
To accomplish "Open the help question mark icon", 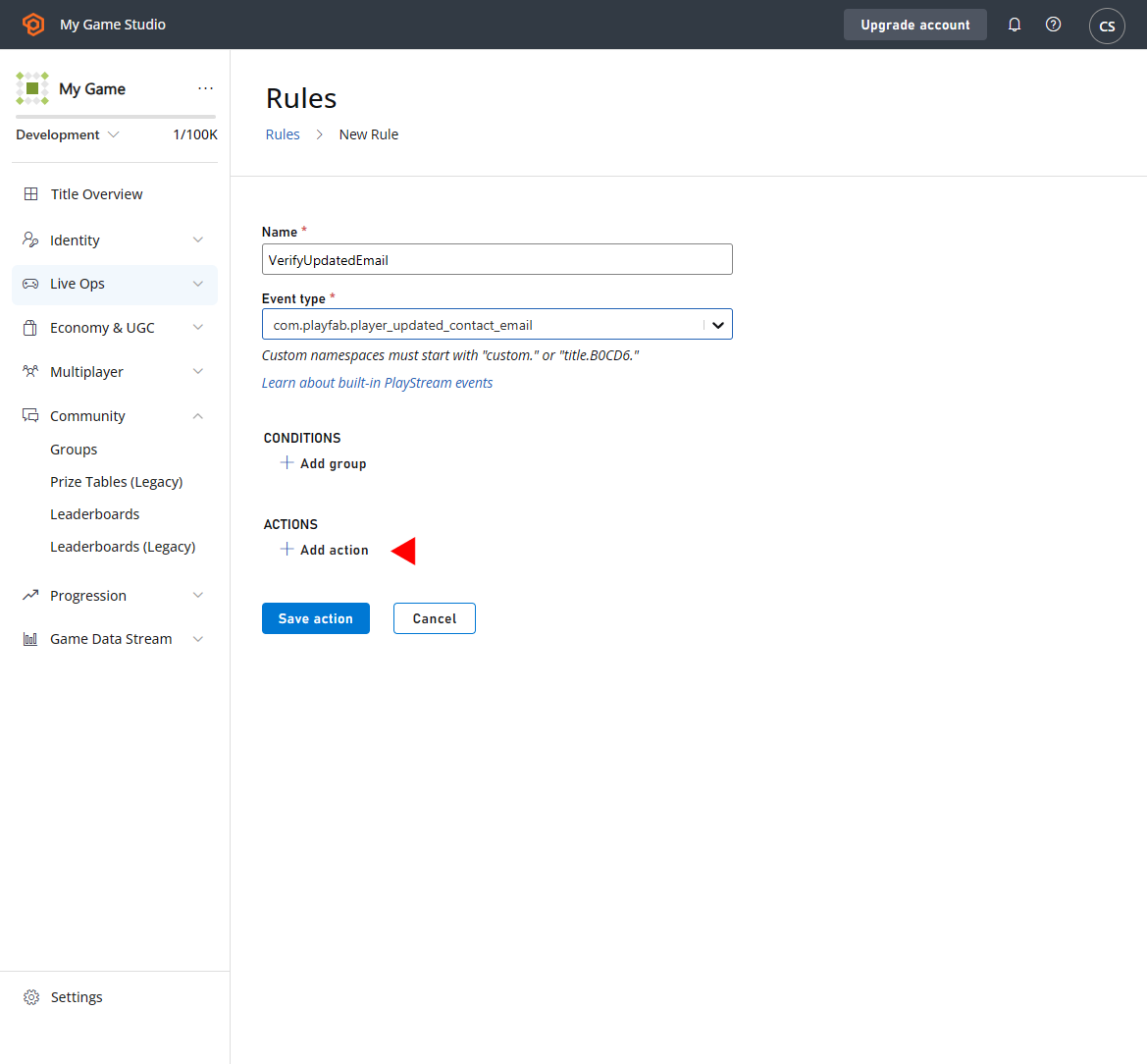I will tap(1053, 25).
